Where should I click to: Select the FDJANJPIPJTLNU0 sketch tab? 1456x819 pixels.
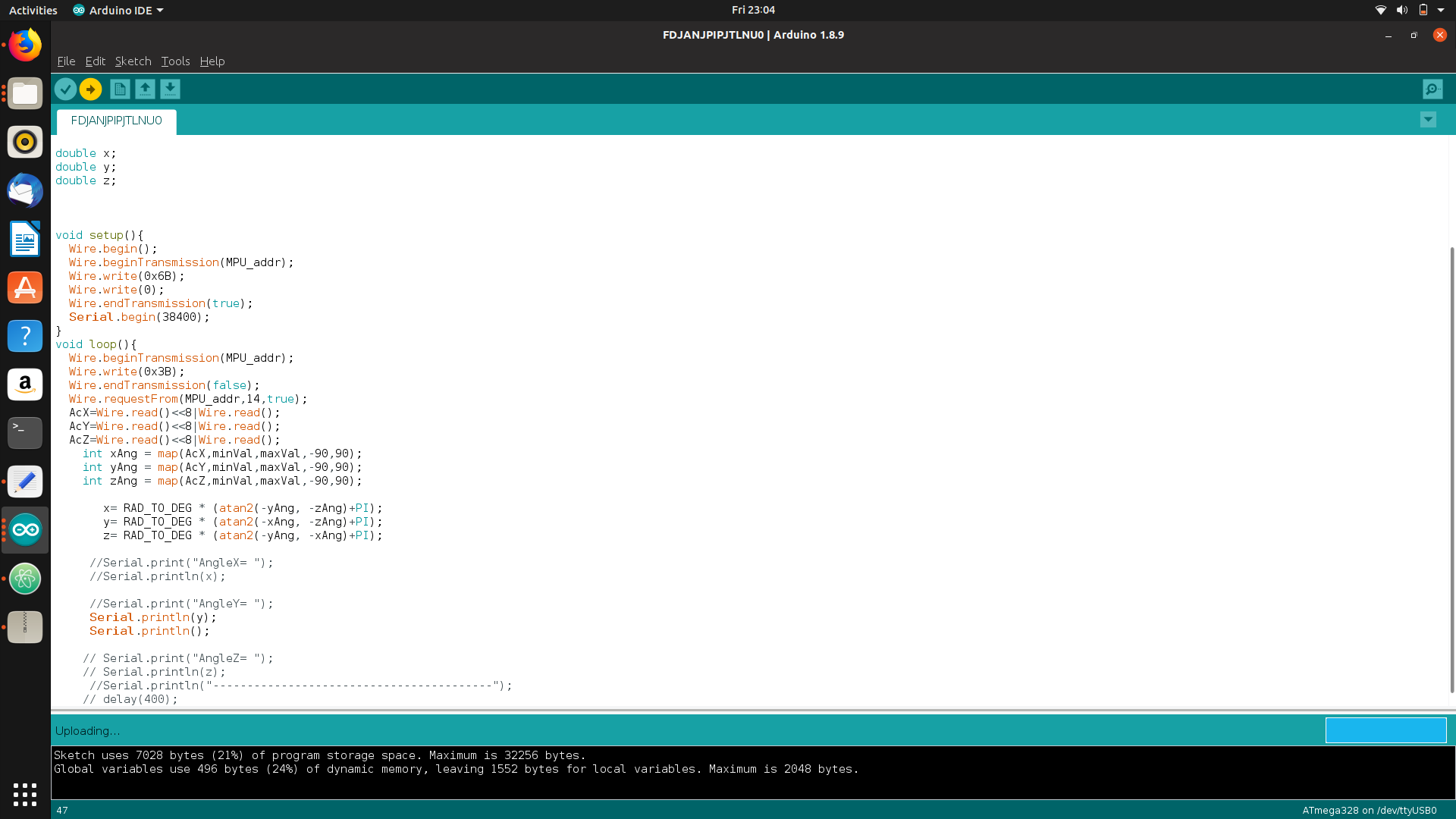click(x=115, y=121)
